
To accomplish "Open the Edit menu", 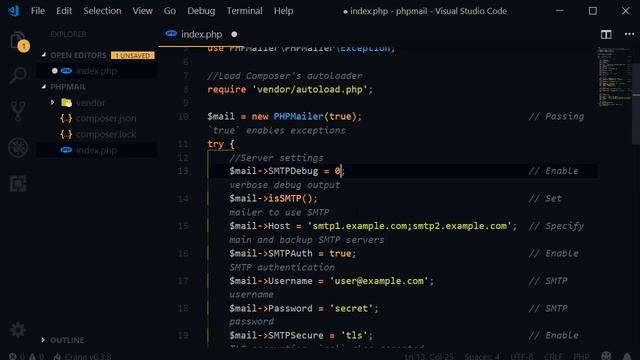I will [64, 11].
